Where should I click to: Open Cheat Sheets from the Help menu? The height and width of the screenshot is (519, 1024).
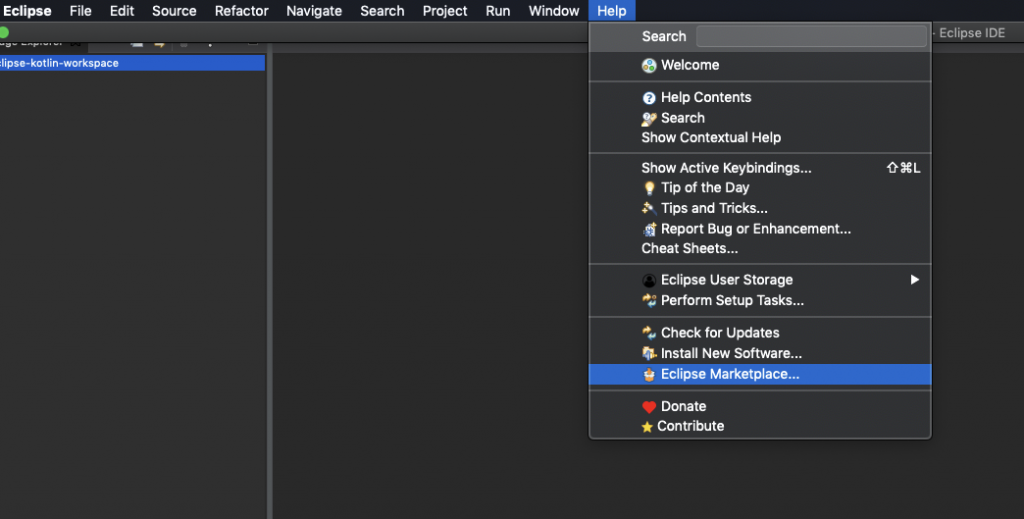pyautogui.click(x=690, y=249)
